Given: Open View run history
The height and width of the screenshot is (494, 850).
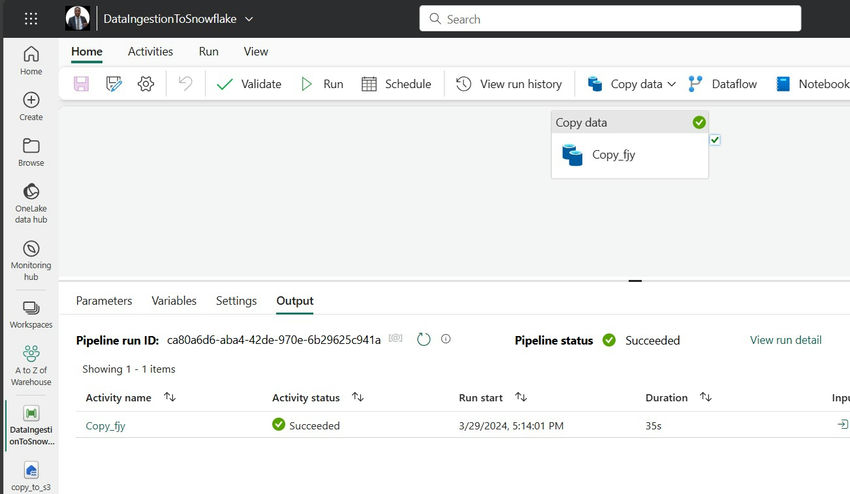Looking at the screenshot, I should pyautogui.click(x=509, y=84).
